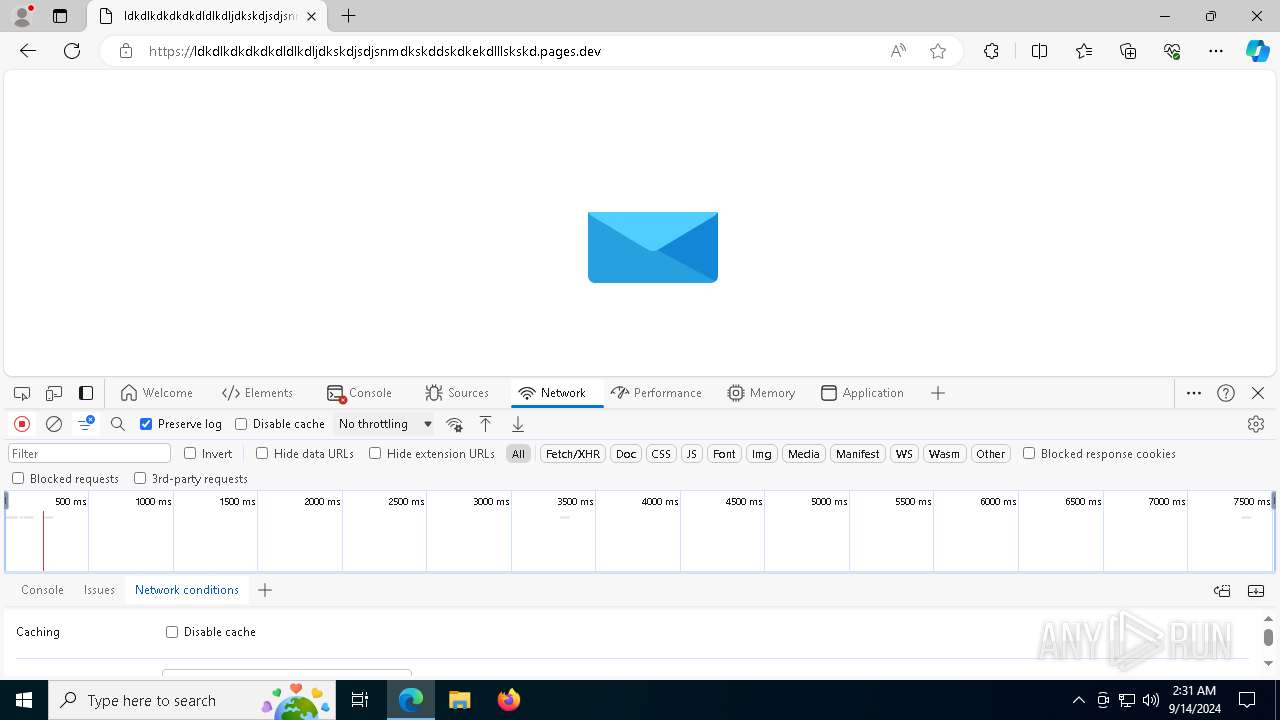Open Network settings gear icon

coord(1256,424)
